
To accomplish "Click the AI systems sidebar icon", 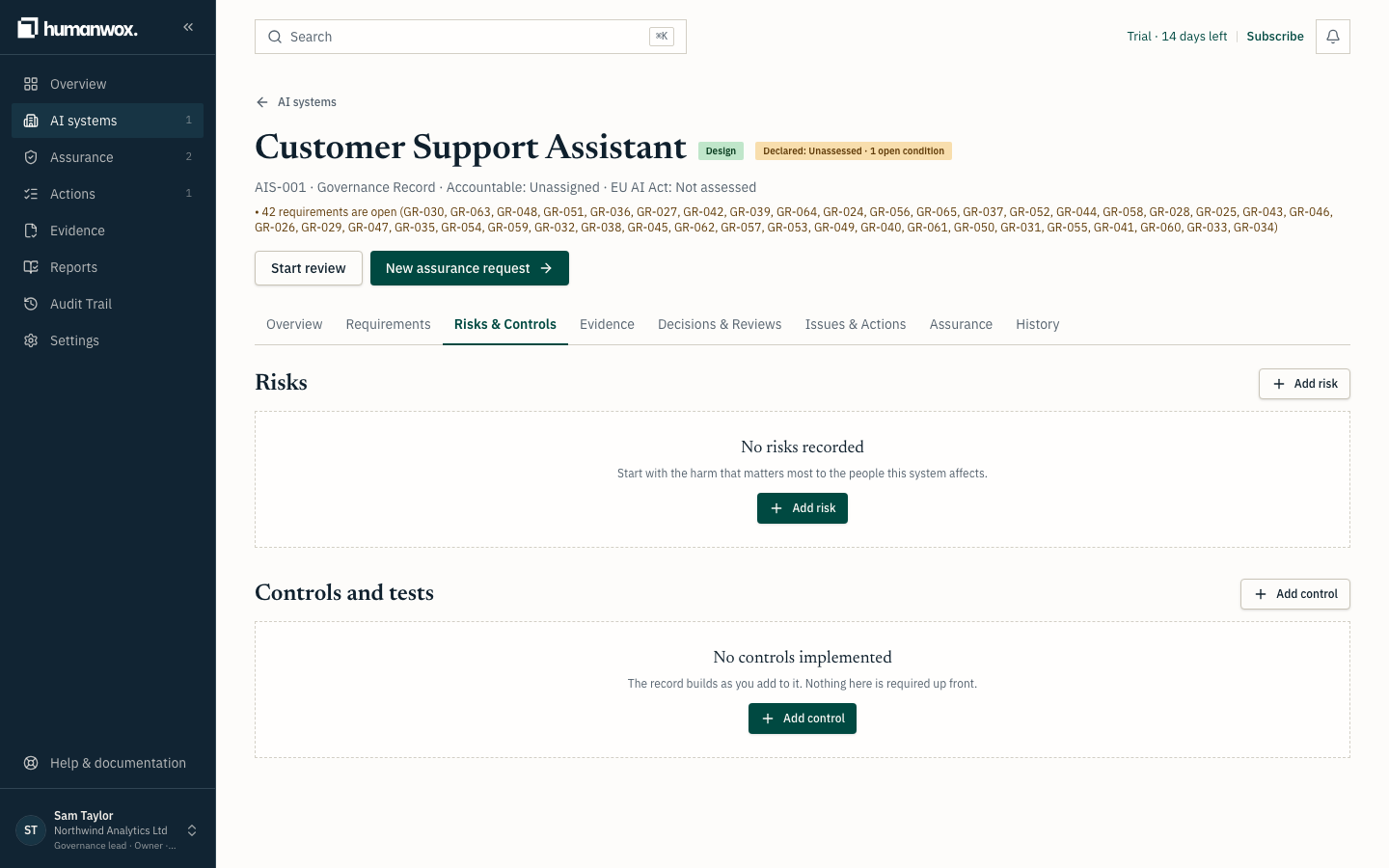I will [x=31, y=121].
